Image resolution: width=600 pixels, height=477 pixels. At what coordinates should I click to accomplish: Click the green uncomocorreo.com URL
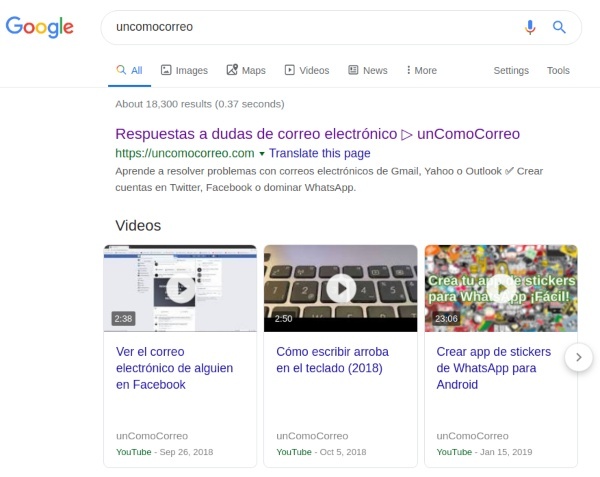(x=185, y=153)
